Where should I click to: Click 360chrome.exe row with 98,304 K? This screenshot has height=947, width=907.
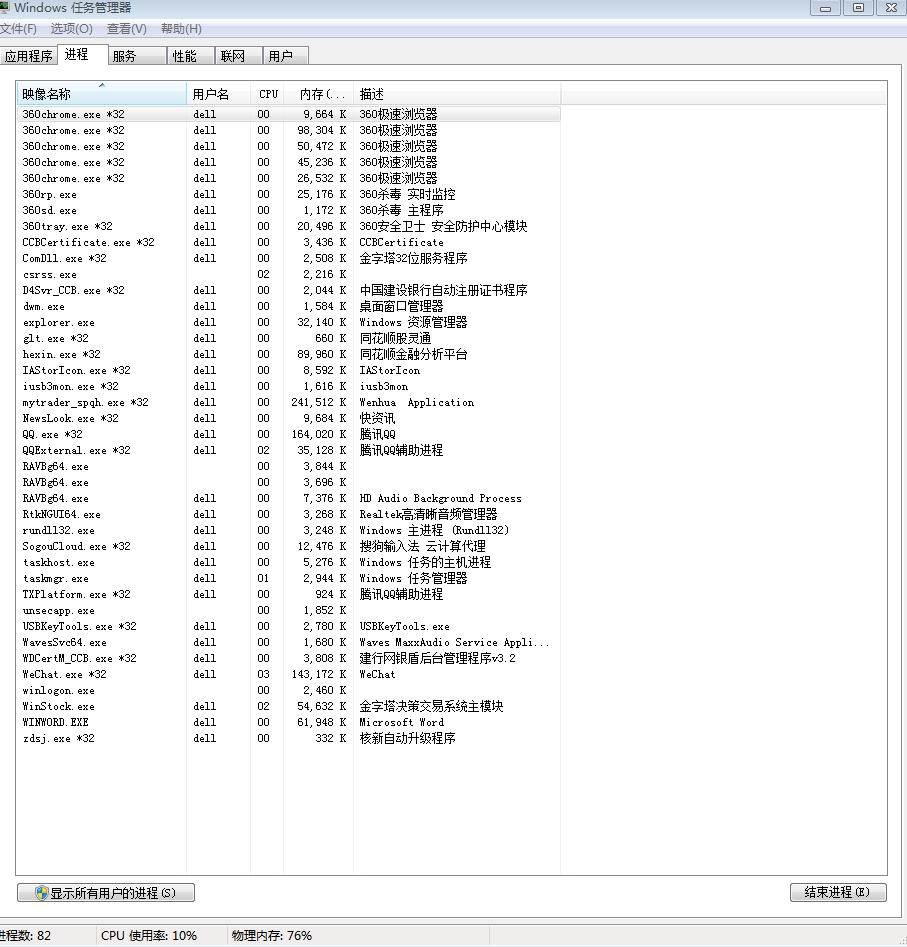(x=289, y=130)
